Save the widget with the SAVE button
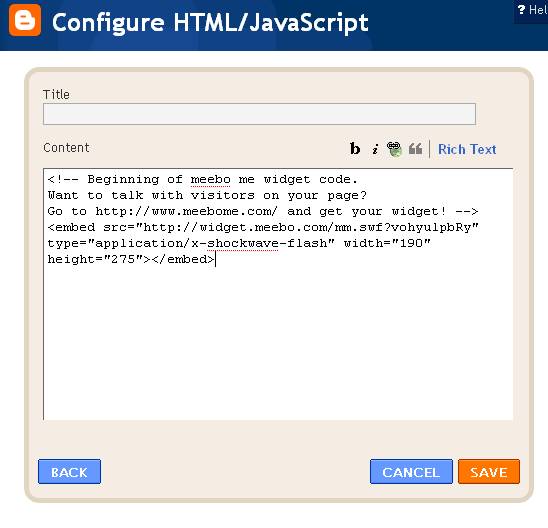 tap(489, 472)
